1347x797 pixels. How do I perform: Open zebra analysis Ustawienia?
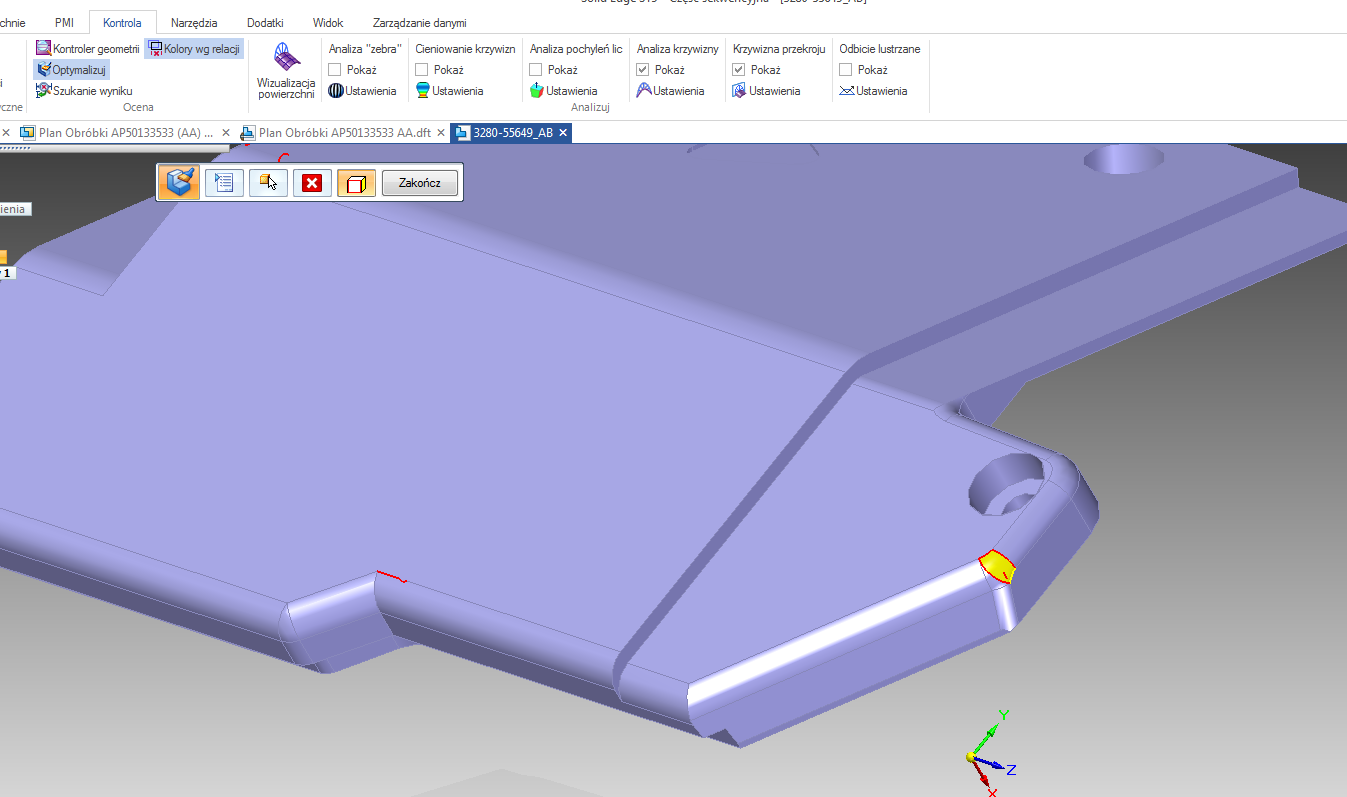click(x=363, y=91)
